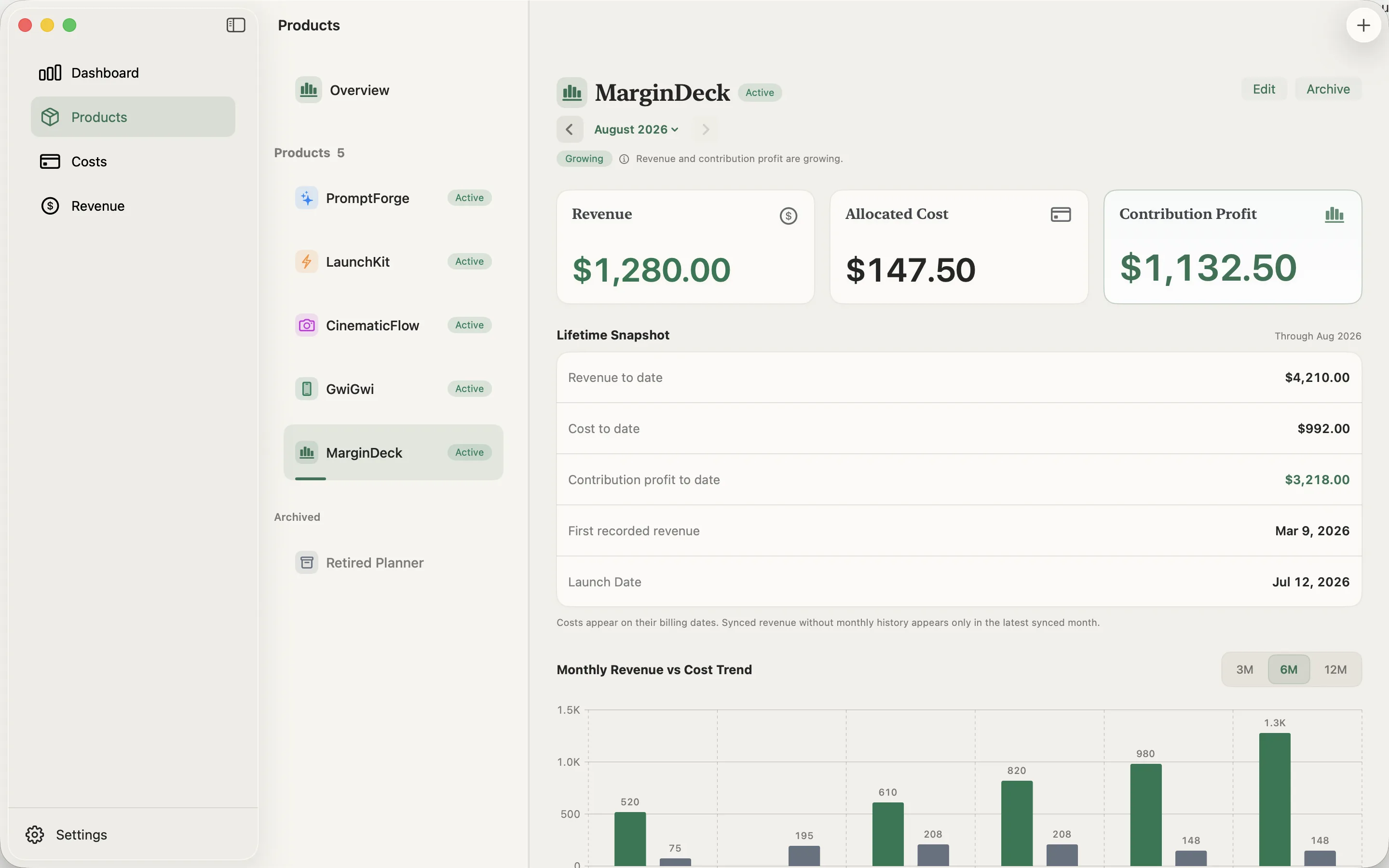Click the Growing status badge
The height and width of the screenshot is (868, 1389).
(584, 159)
